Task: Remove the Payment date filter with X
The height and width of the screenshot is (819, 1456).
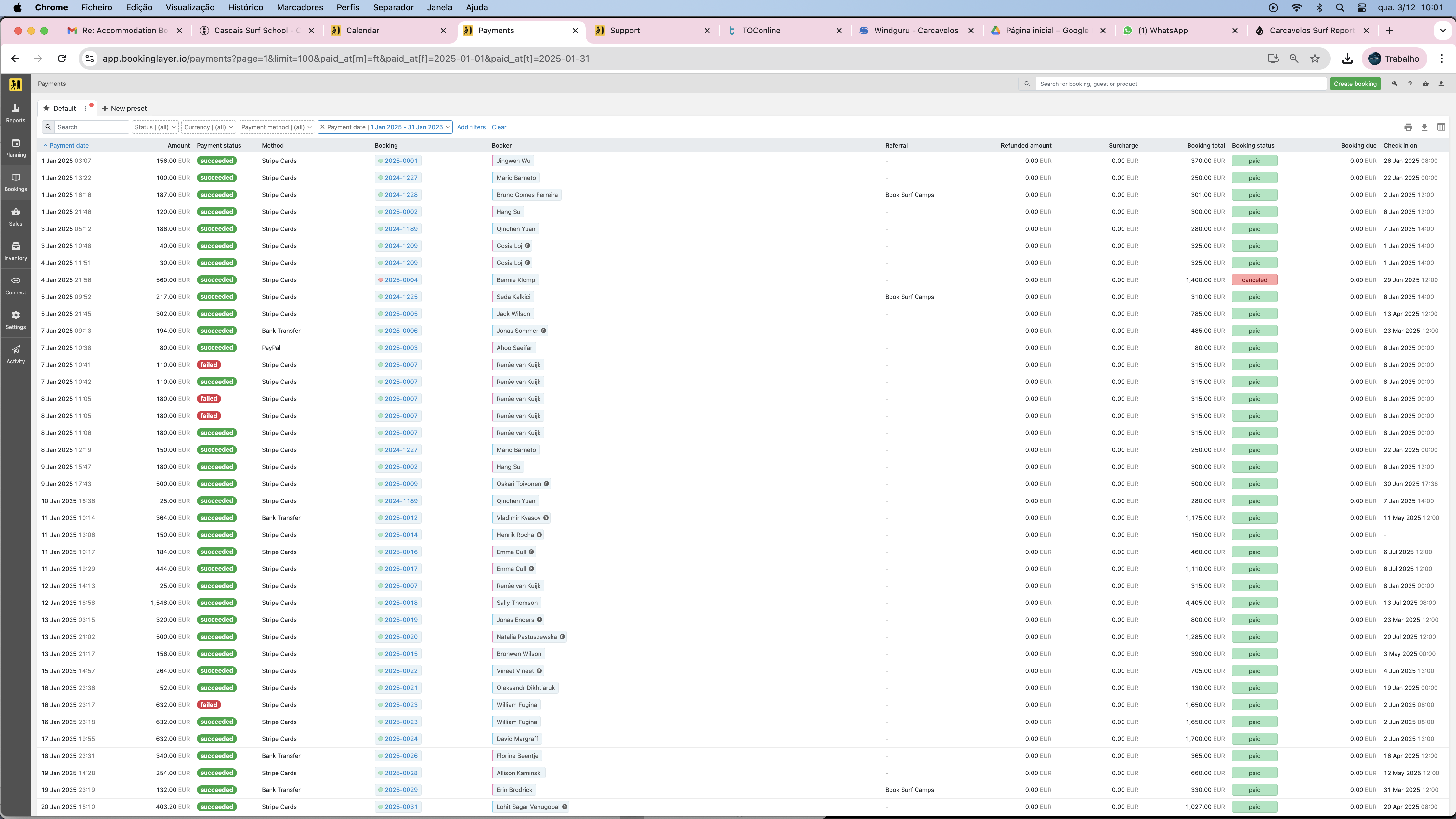Action: tap(323, 127)
